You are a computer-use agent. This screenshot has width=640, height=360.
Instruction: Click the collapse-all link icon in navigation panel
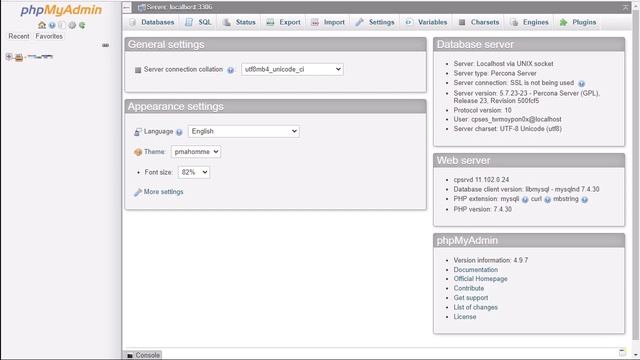click(x=105, y=45)
